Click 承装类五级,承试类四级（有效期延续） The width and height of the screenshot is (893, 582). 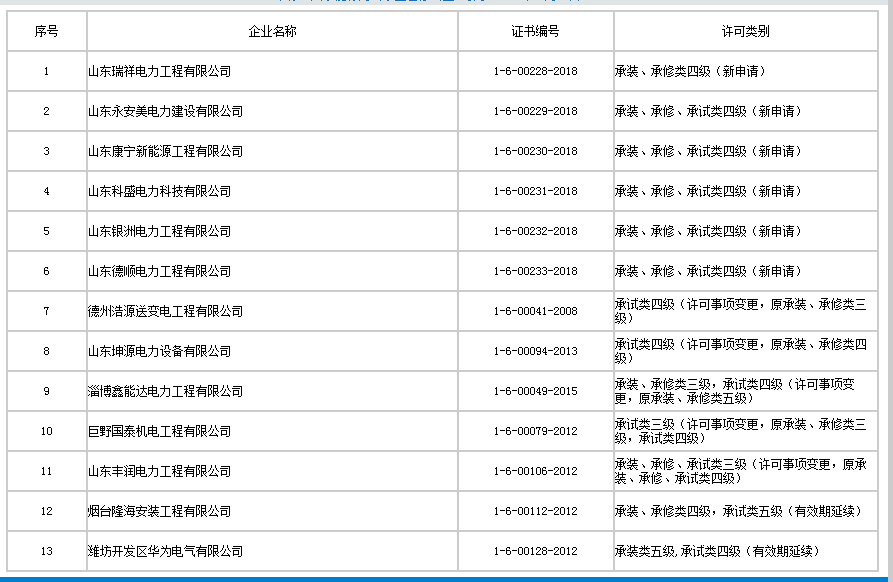(x=718, y=551)
